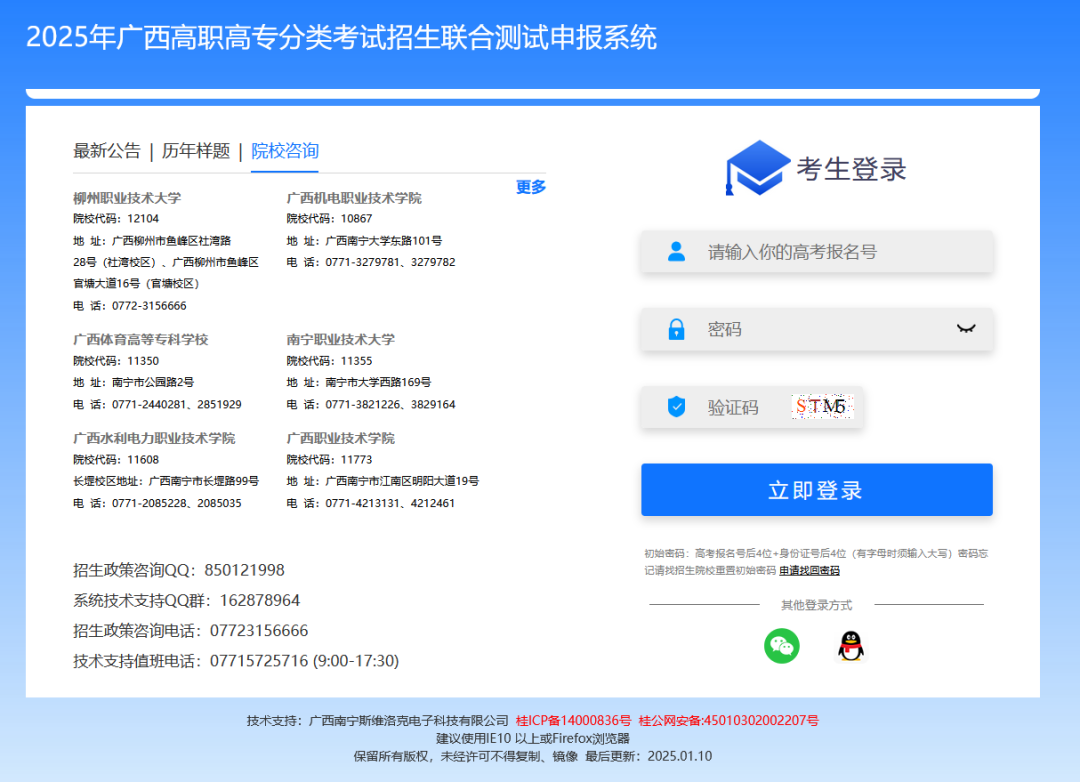Click the WeChat login icon
The image size is (1080, 782).
(x=782, y=646)
